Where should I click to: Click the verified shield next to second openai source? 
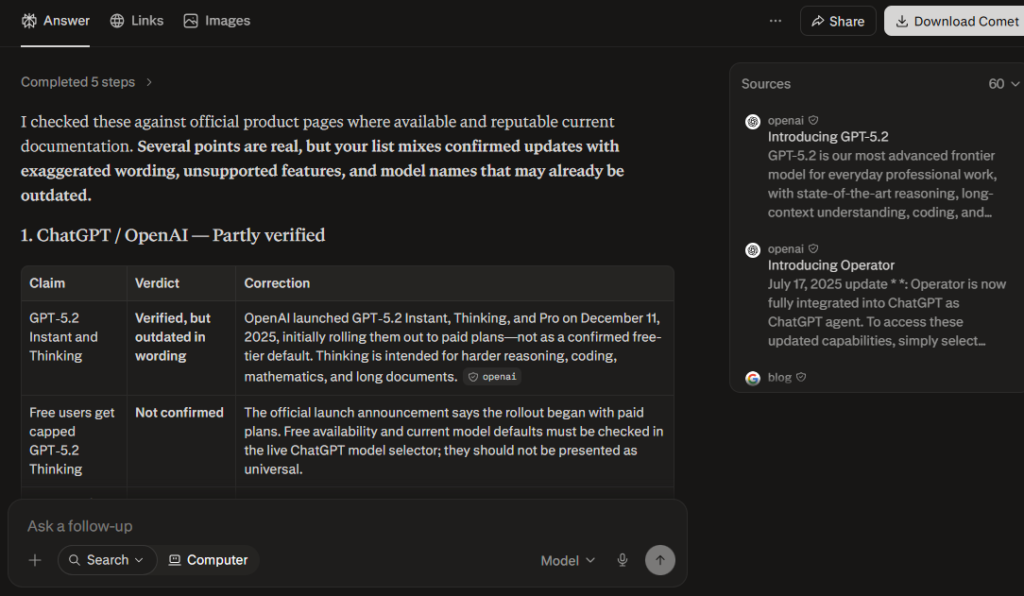click(813, 249)
